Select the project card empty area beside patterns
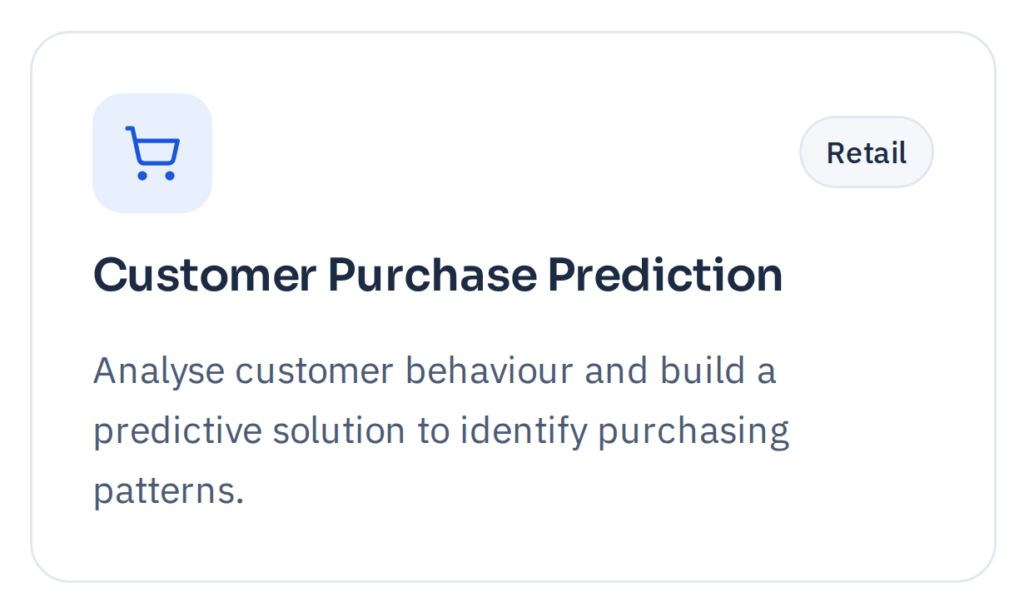Screen dimensions: 1024x612 588,492
